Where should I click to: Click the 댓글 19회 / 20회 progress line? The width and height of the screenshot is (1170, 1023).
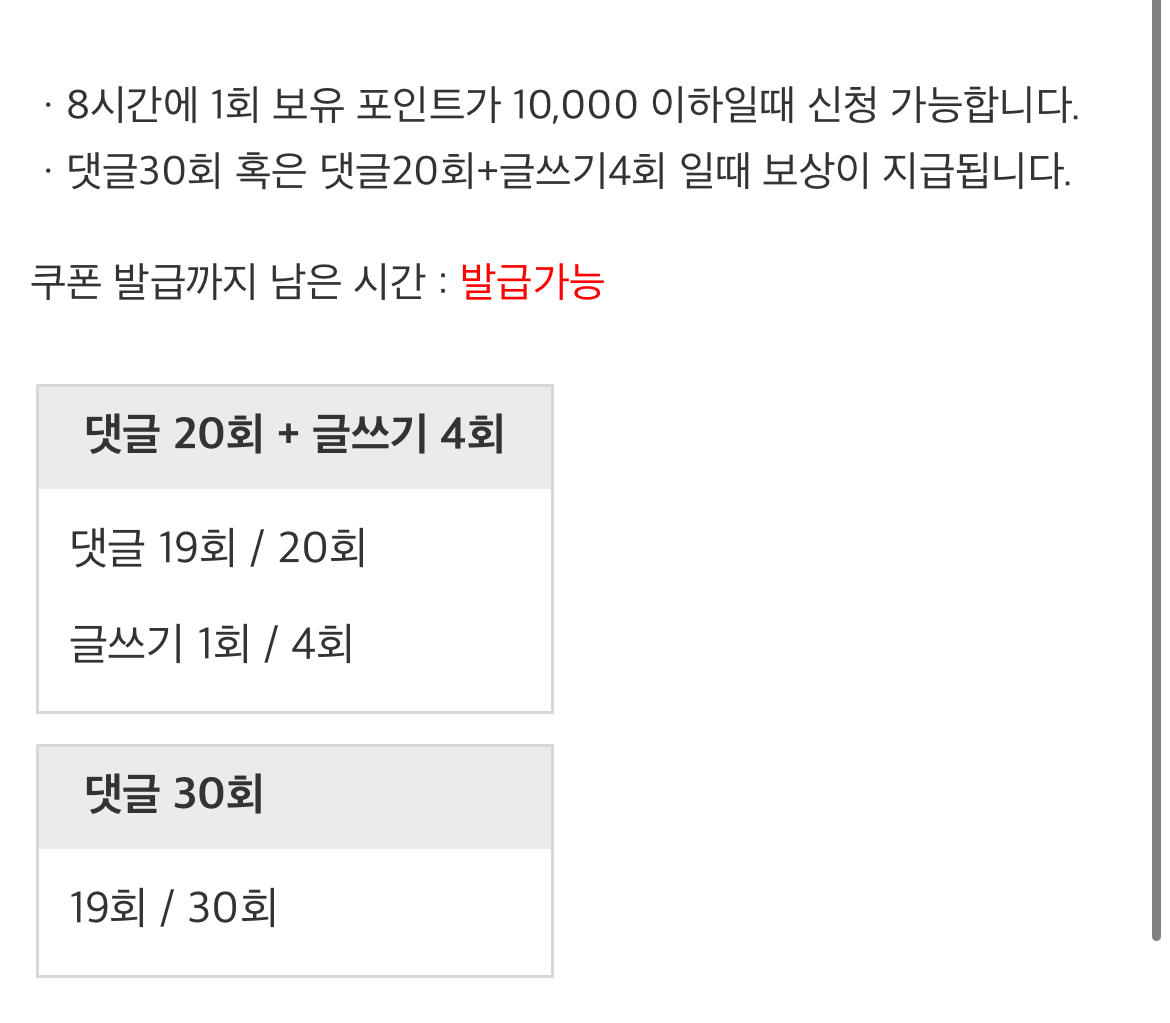[217, 548]
